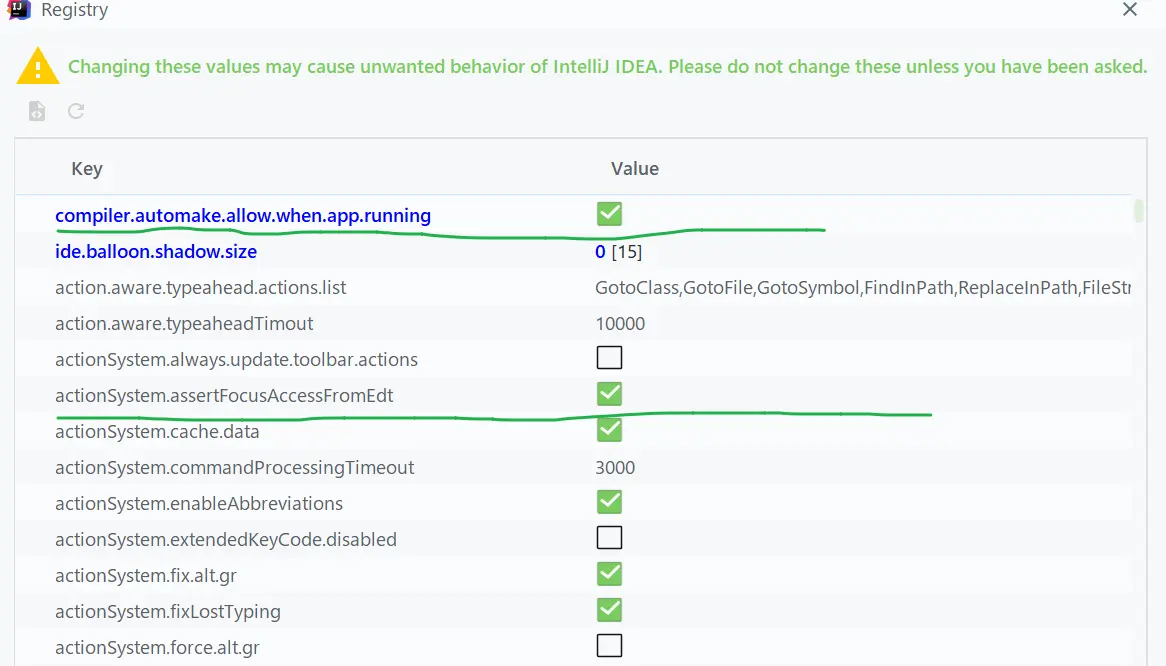The image size is (1166, 666).
Task: Click the IntelliJ IDEA logo icon
Action: tap(18, 10)
